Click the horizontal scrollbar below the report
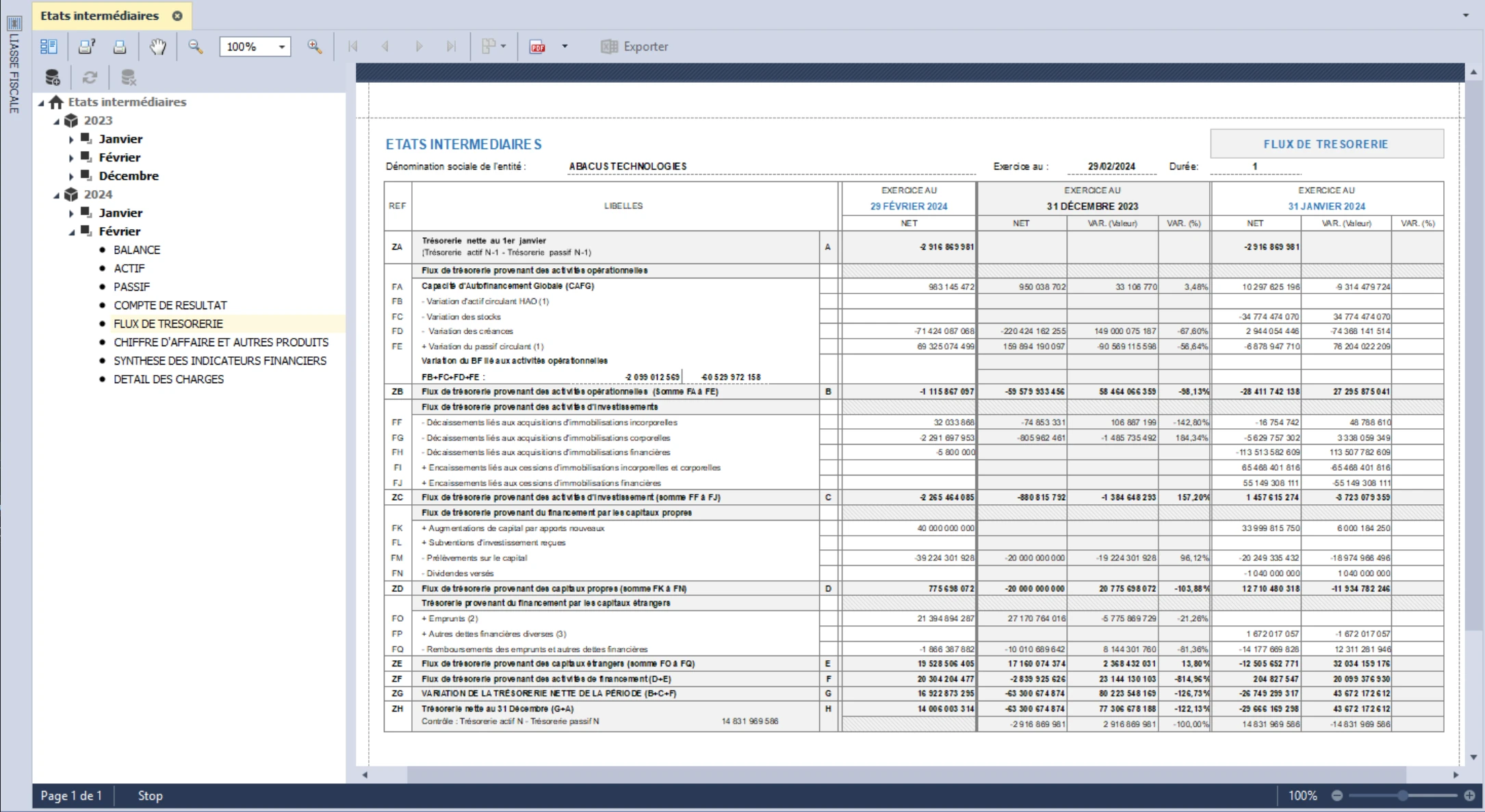The image size is (1485, 812). coord(906,774)
